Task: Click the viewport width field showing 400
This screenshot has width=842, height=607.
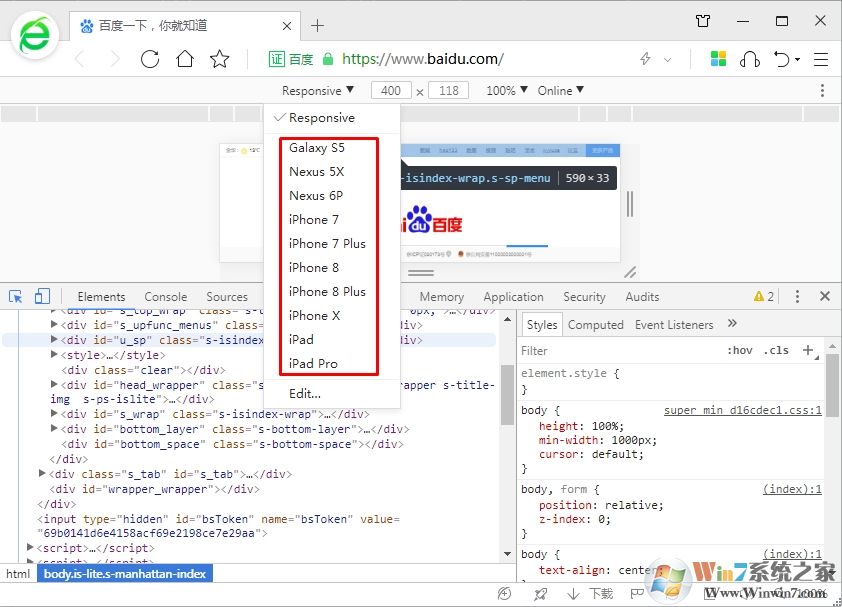Action: [390, 90]
